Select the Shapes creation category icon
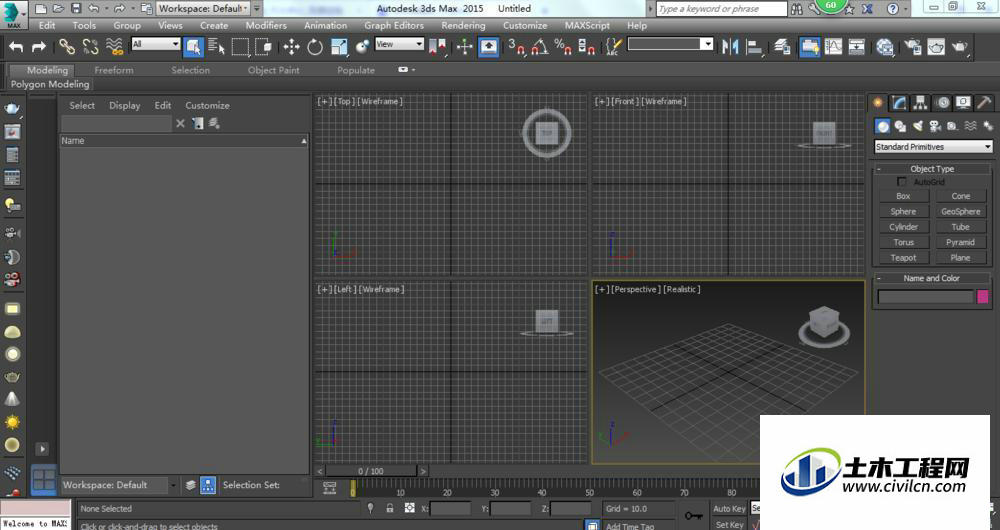Viewport: 1000px width, 530px height. click(900, 126)
